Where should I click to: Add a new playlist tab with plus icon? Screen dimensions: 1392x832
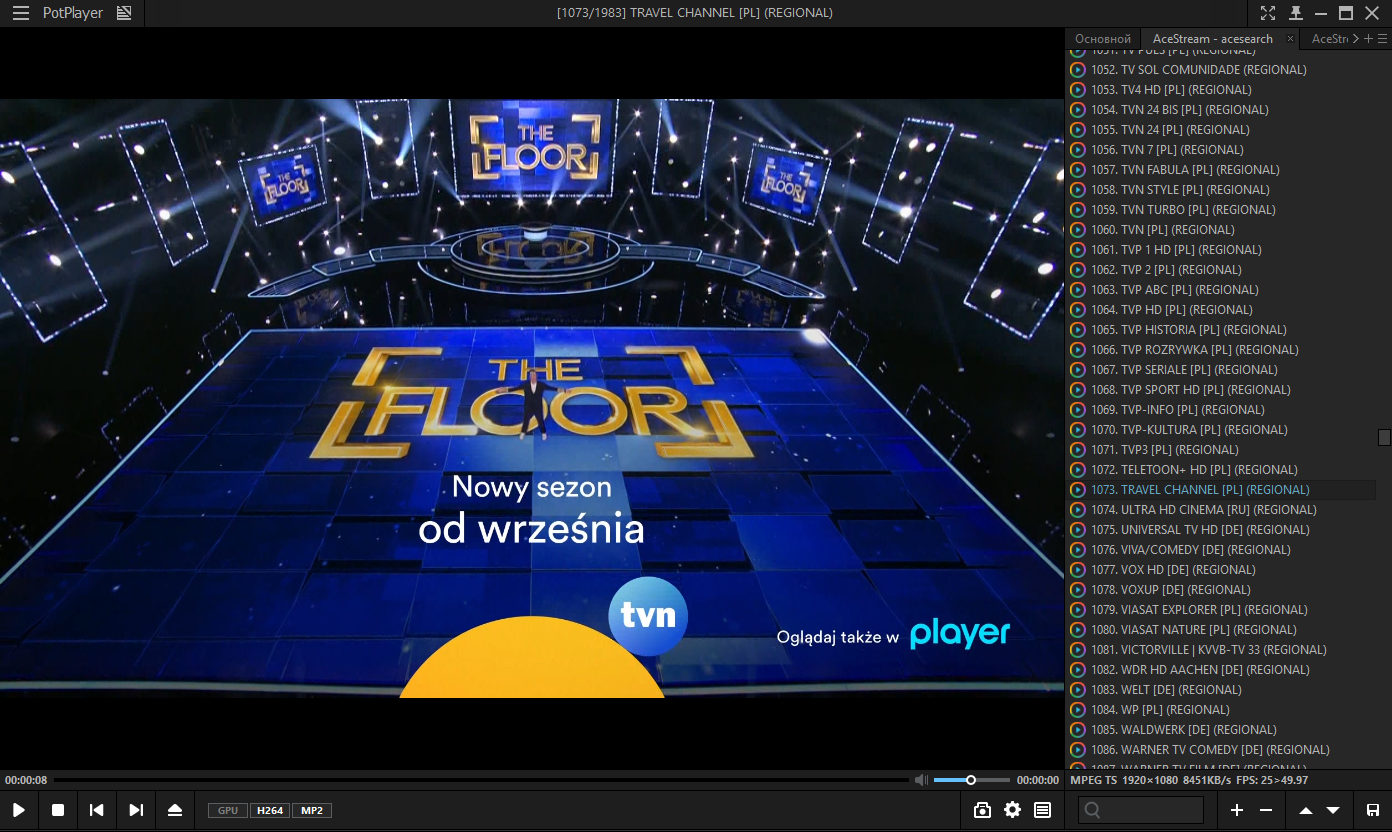[x=1369, y=39]
